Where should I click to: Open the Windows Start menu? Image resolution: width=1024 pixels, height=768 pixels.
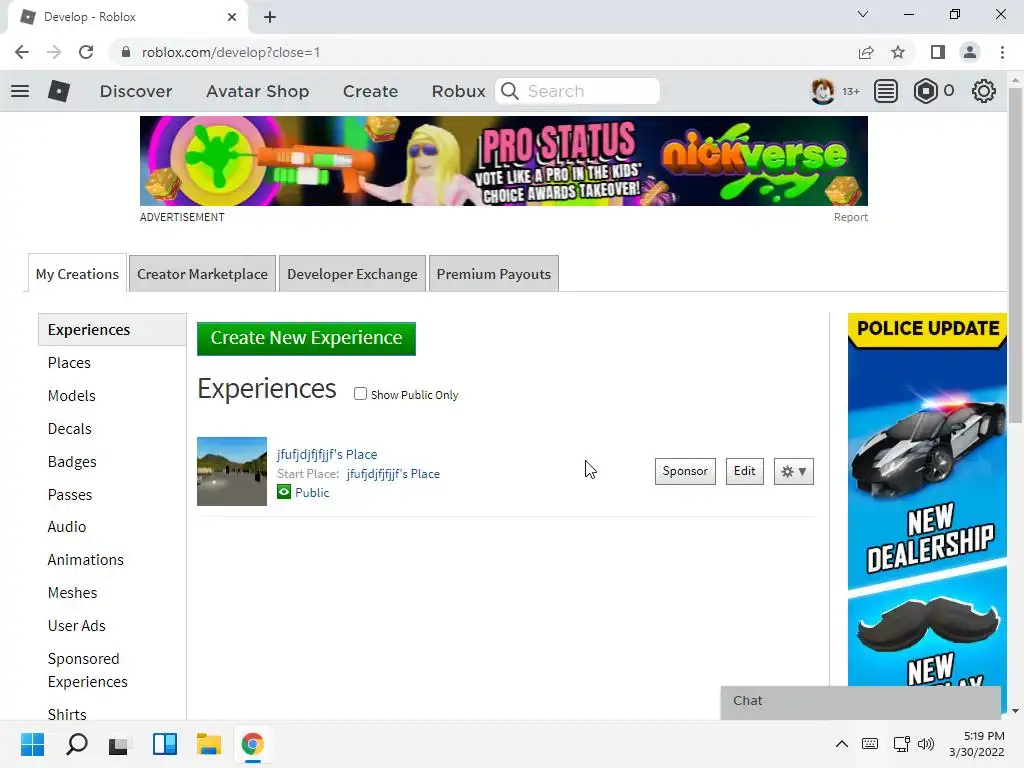tap(33, 744)
